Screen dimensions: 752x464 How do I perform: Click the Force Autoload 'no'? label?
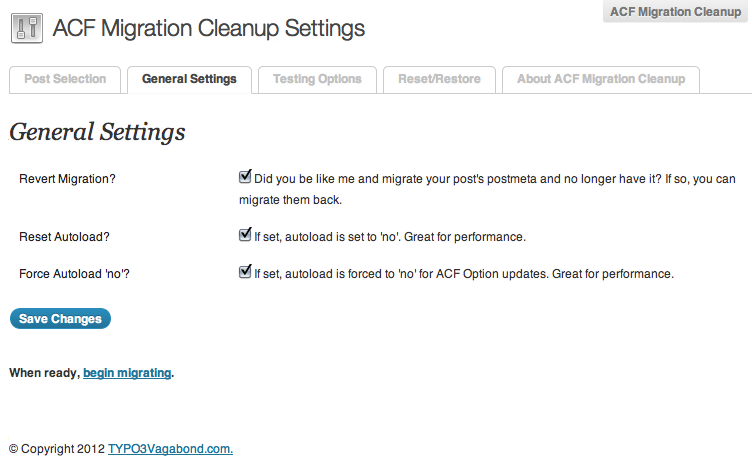click(x=74, y=274)
